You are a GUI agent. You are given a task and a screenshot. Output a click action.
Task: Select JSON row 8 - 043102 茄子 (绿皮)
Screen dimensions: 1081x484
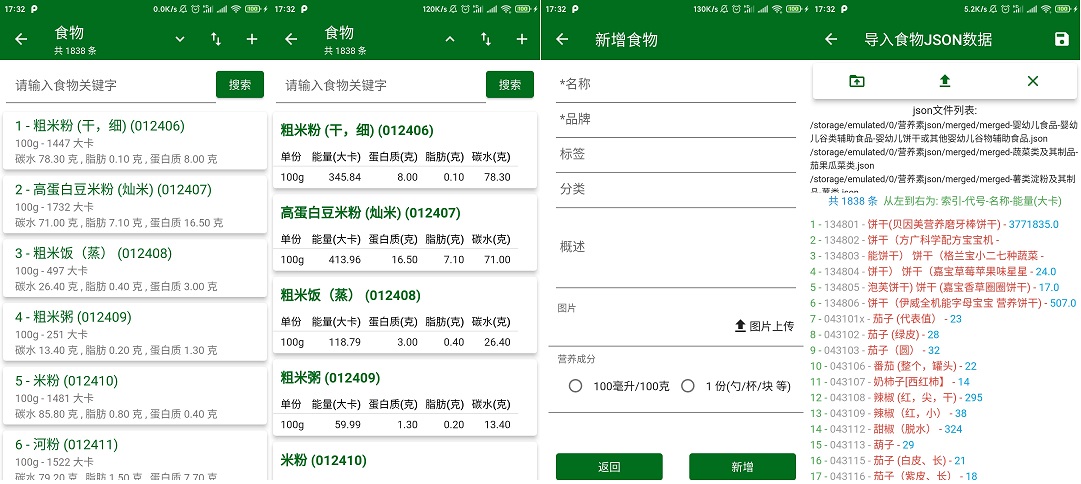click(874, 334)
